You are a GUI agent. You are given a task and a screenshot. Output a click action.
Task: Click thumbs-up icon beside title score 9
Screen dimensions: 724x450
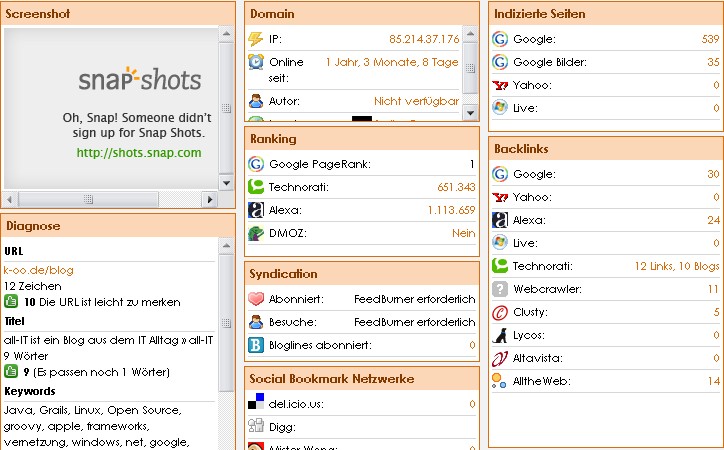[x=11, y=371]
